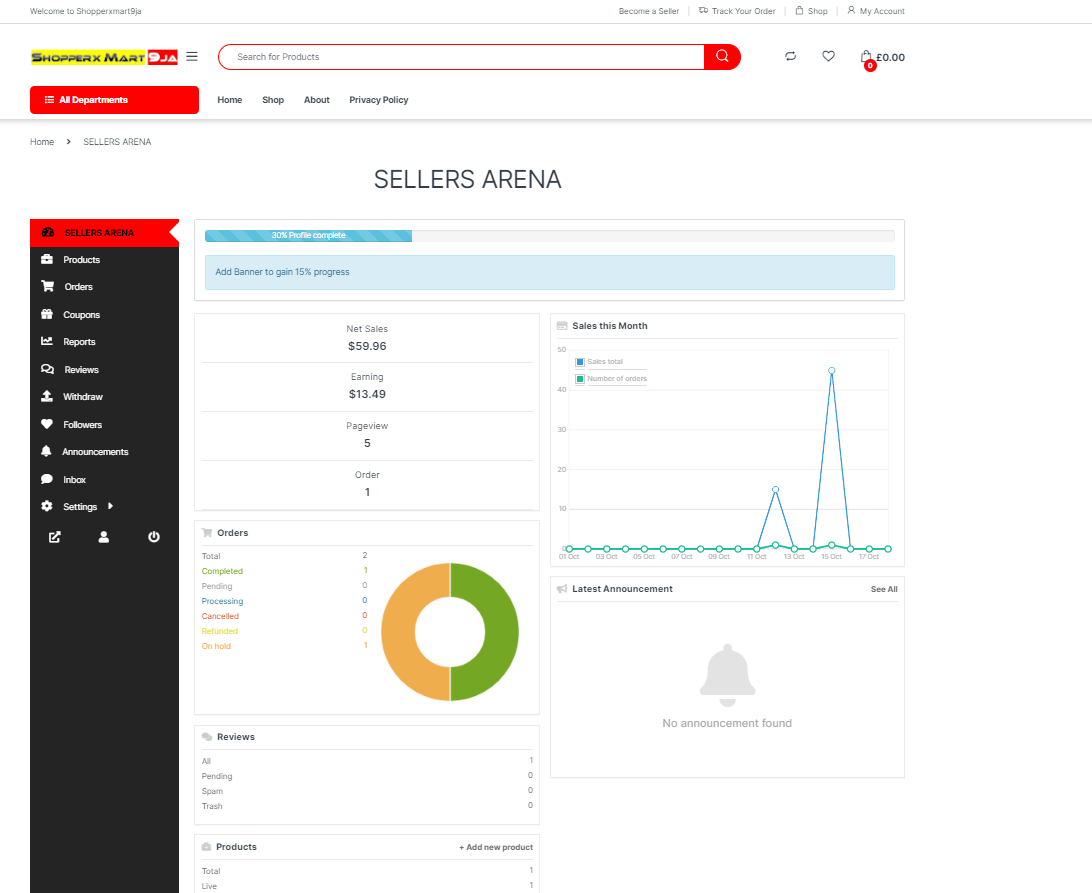Click the large bell in Latest Announcement
The height and width of the screenshot is (893, 1092).
(727, 675)
